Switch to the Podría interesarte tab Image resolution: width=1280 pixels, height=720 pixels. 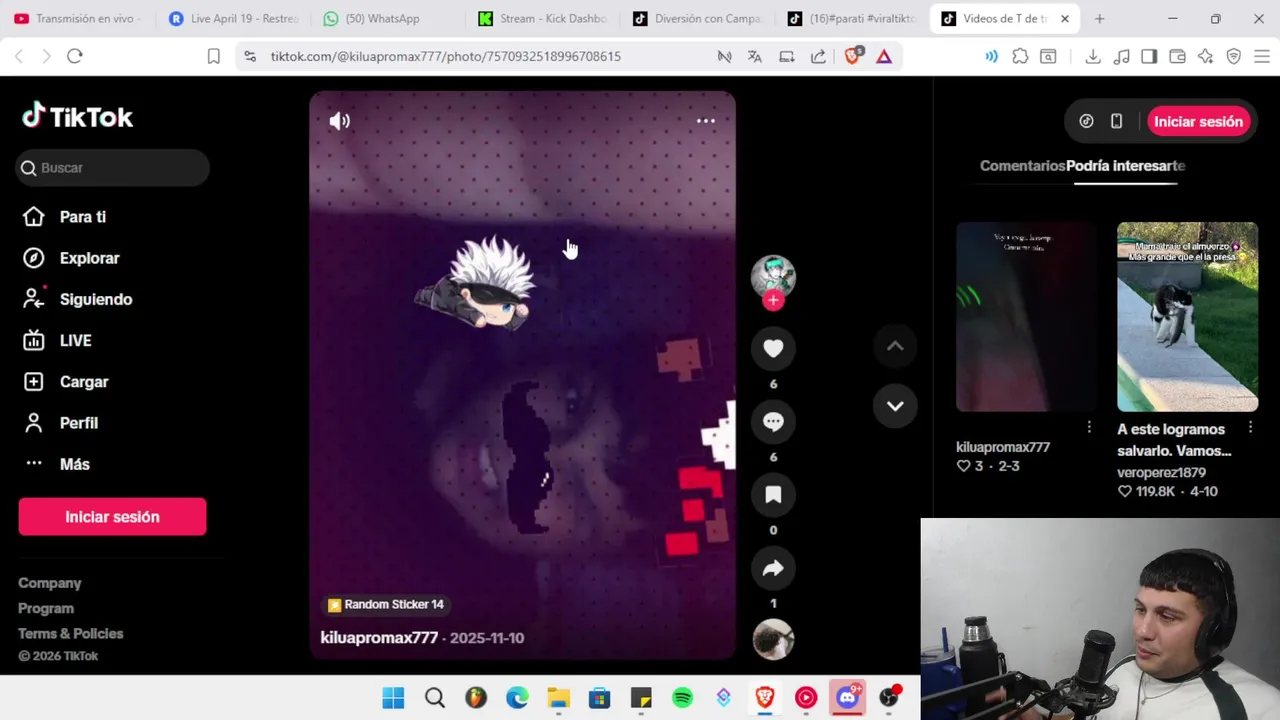(1125, 166)
